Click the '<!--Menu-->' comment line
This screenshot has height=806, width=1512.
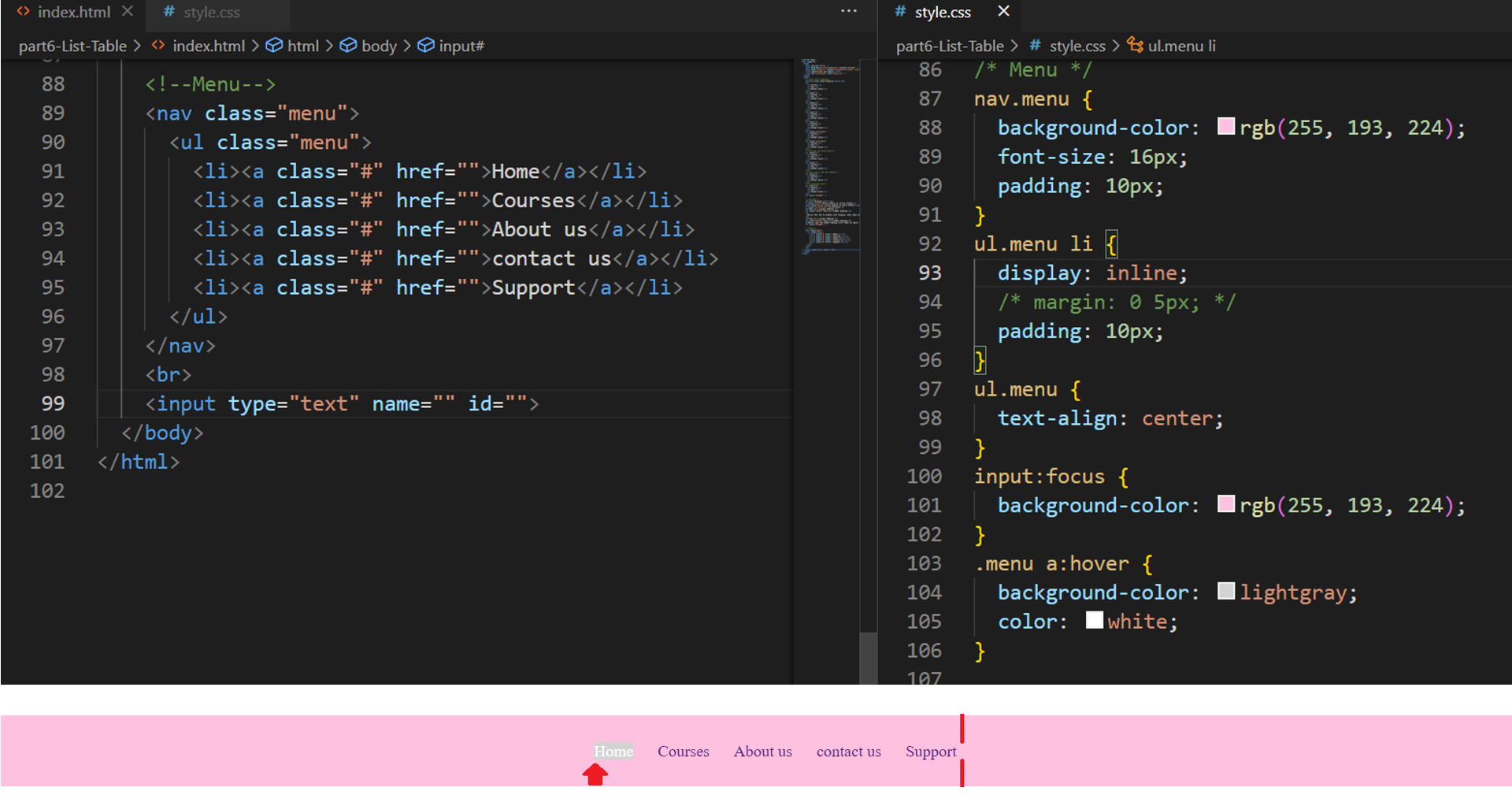(210, 84)
